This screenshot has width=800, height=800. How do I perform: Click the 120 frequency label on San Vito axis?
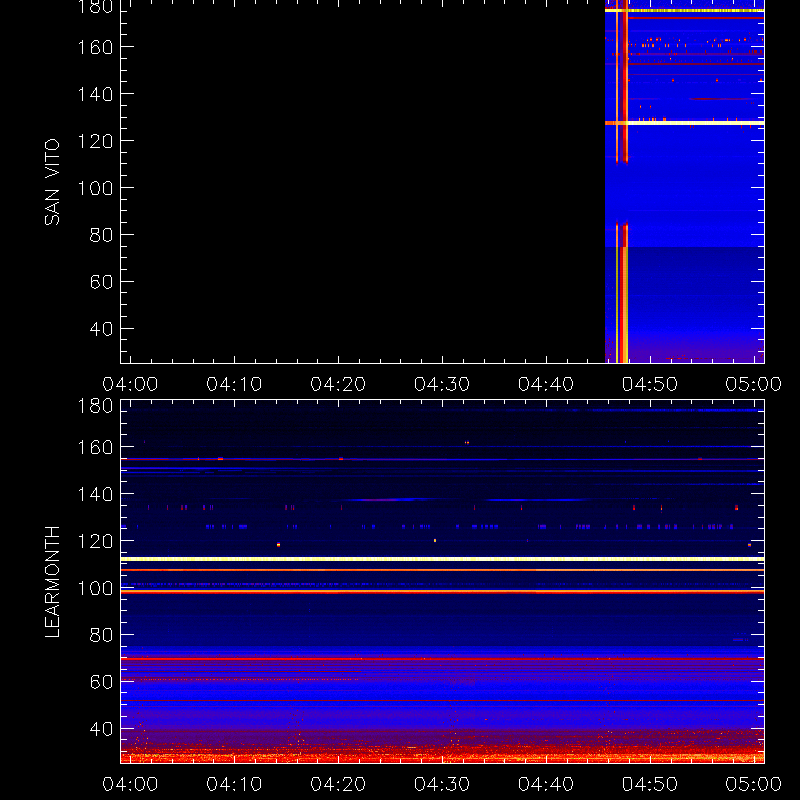click(x=95, y=141)
